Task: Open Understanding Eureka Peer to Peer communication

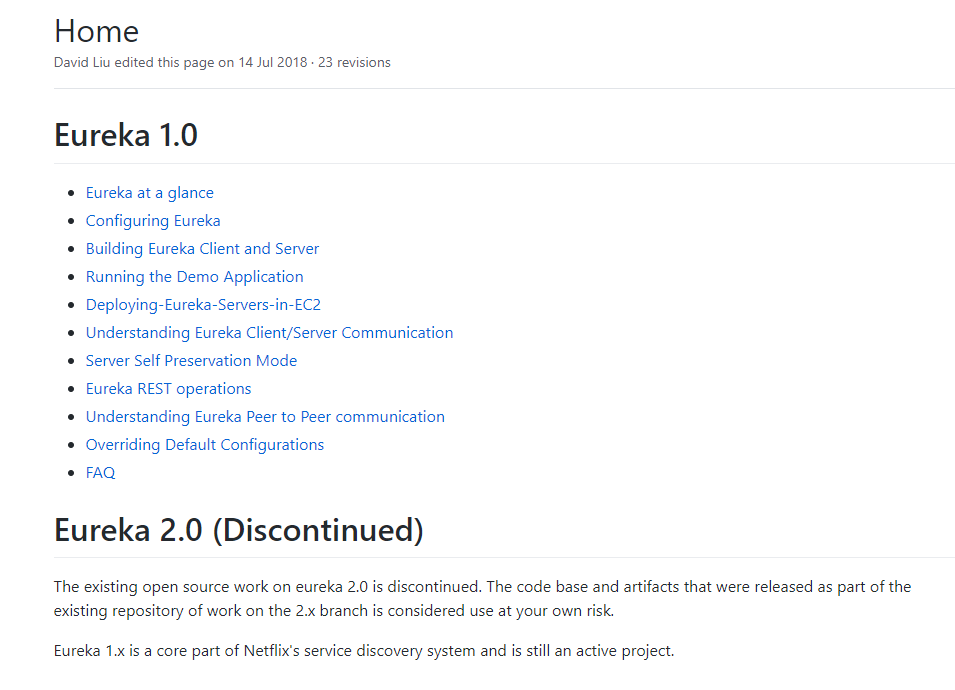Action: coord(265,417)
